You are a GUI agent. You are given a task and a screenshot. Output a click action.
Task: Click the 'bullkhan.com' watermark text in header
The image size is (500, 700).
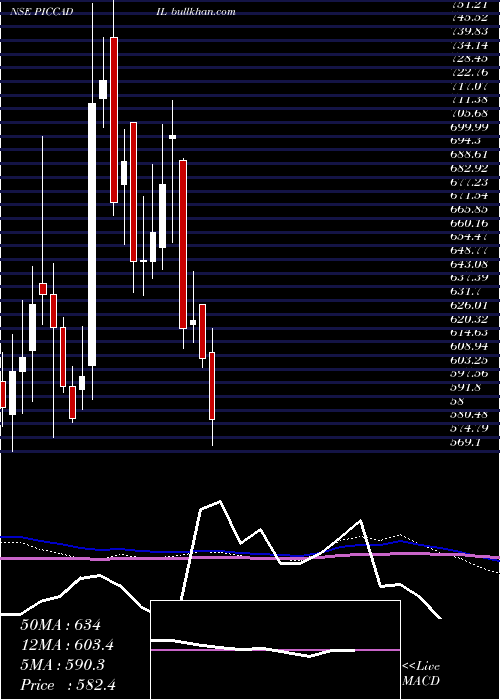(x=203, y=12)
